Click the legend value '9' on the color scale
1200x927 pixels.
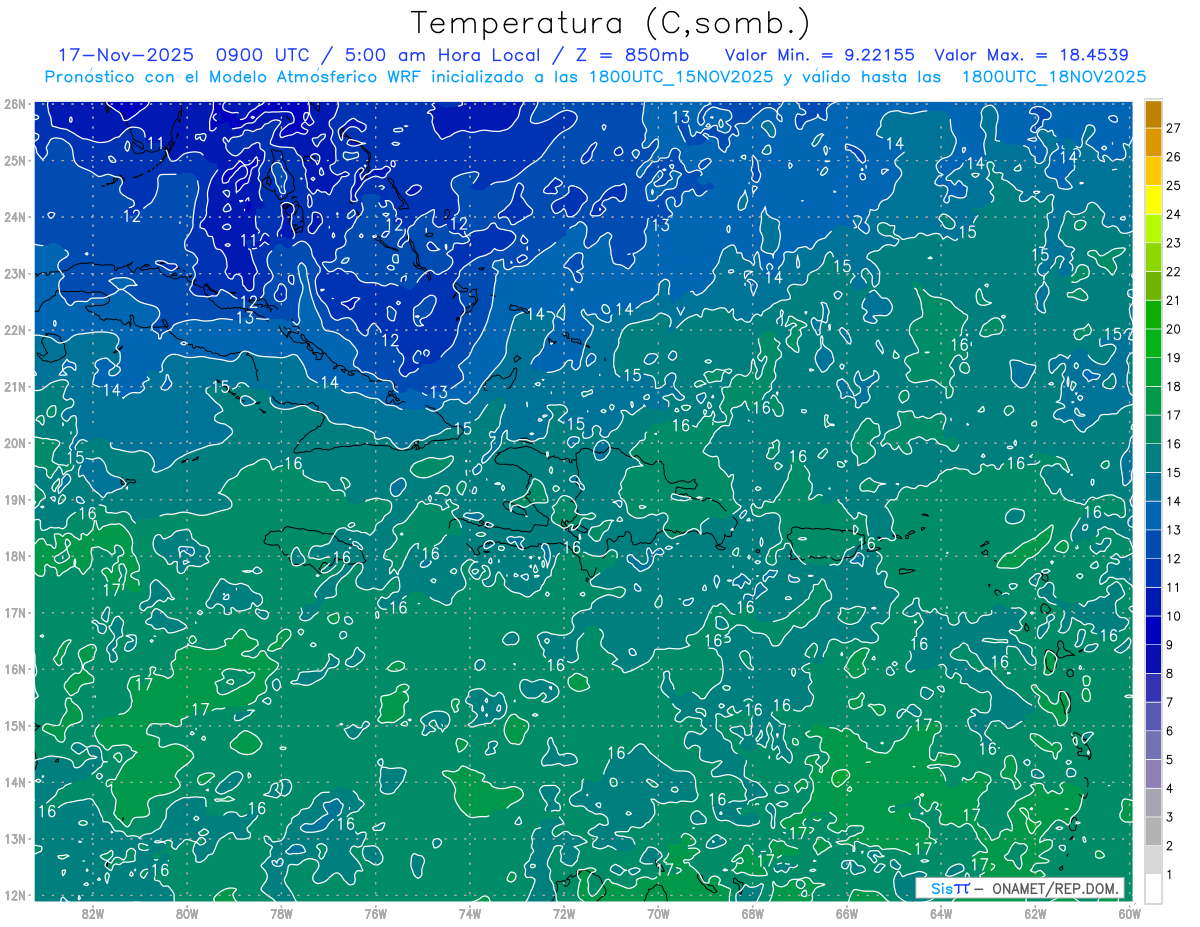pyautogui.click(x=1170, y=645)
